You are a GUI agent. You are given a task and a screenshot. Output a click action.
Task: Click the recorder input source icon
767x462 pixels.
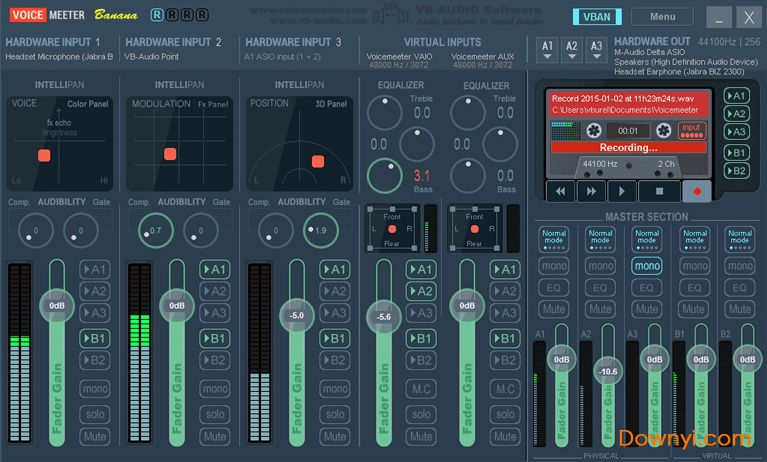691,130
